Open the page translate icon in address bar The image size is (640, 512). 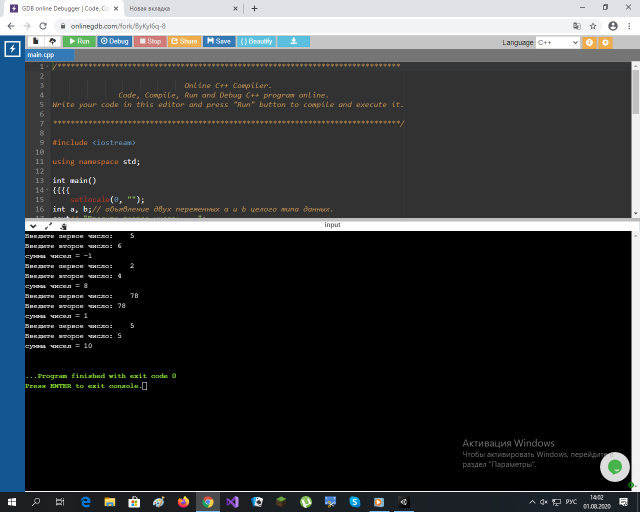(577, 26)
